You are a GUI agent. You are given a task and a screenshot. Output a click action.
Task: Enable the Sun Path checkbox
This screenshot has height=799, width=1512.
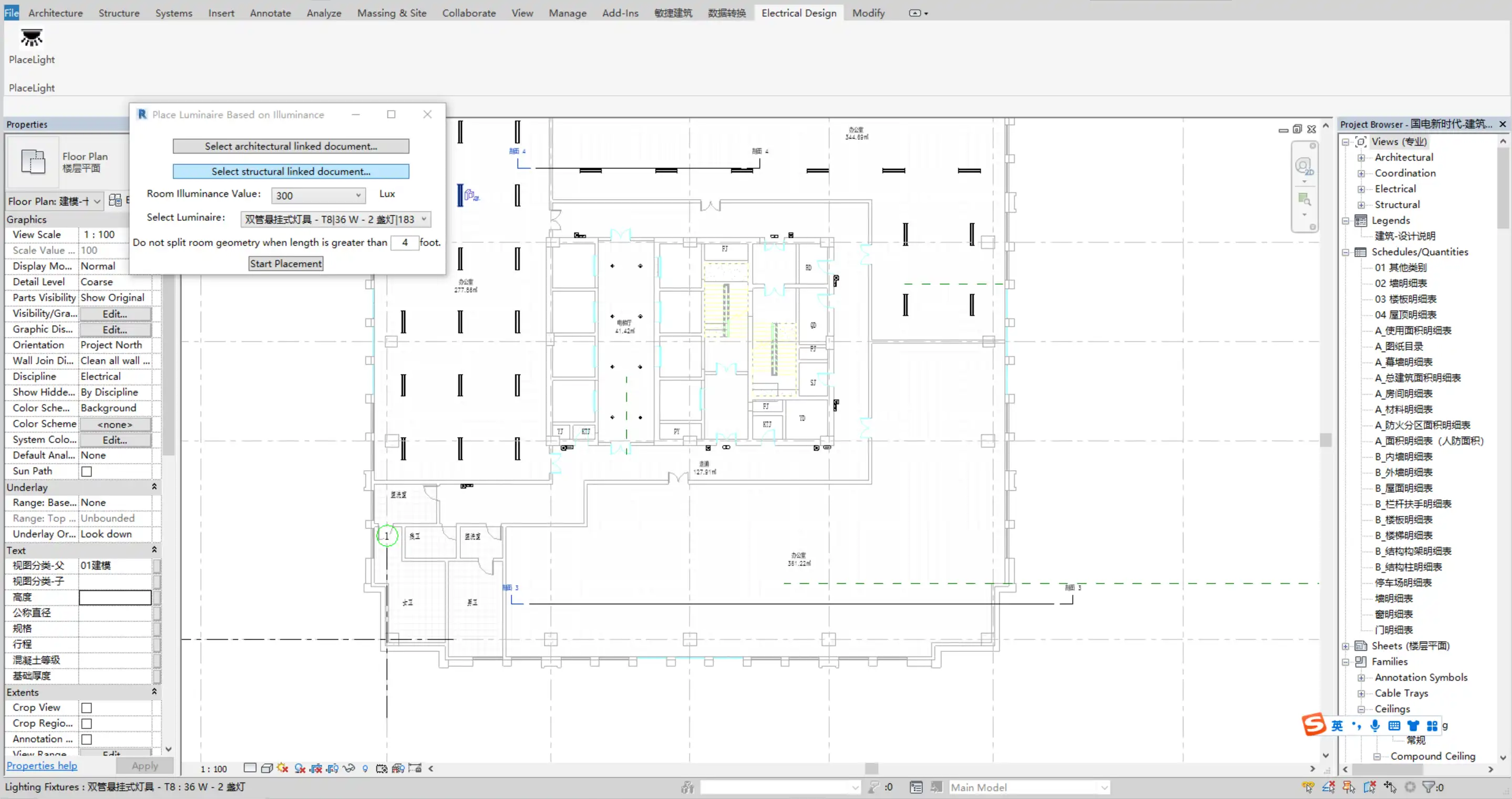[86, 471]
